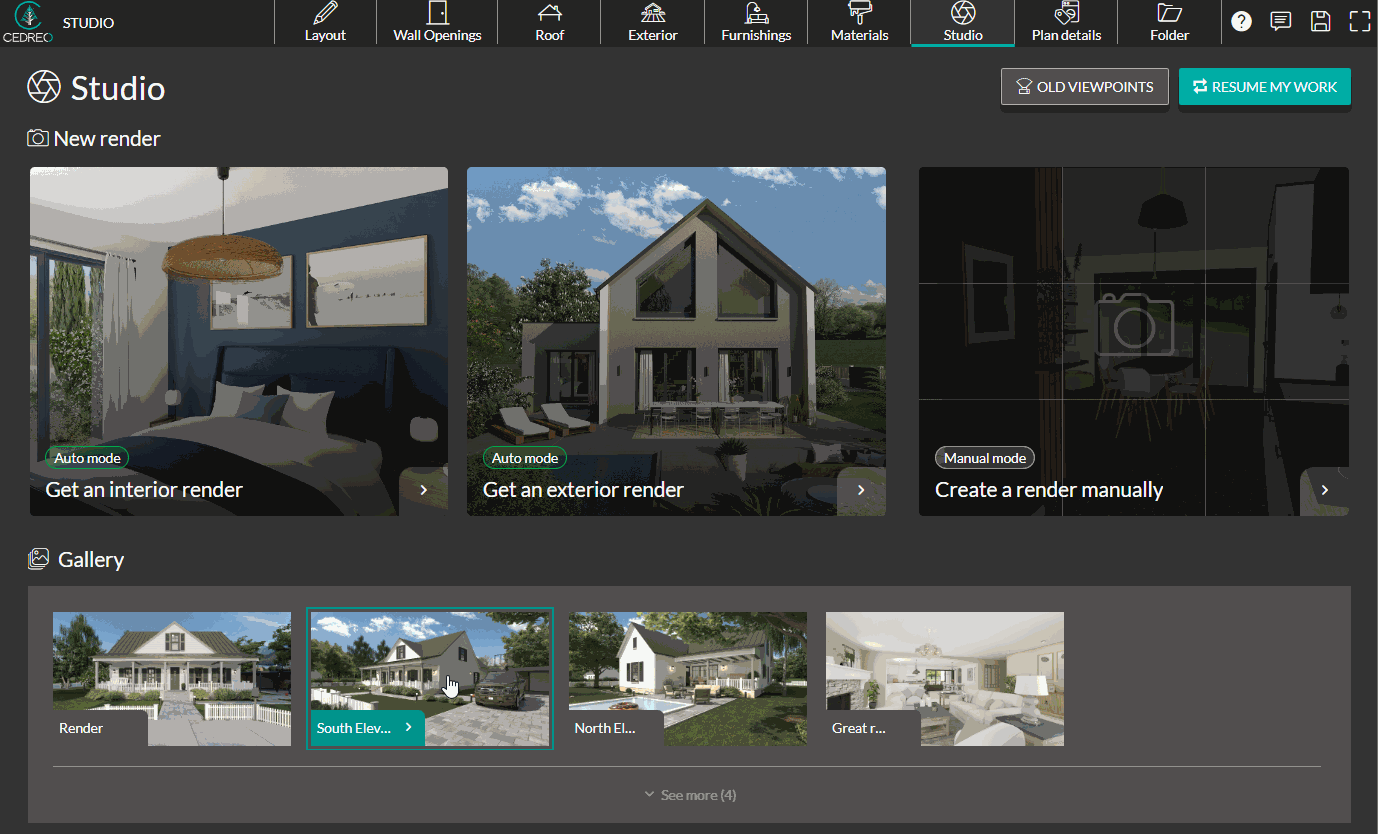Open the Folder step

[1169, 23]
